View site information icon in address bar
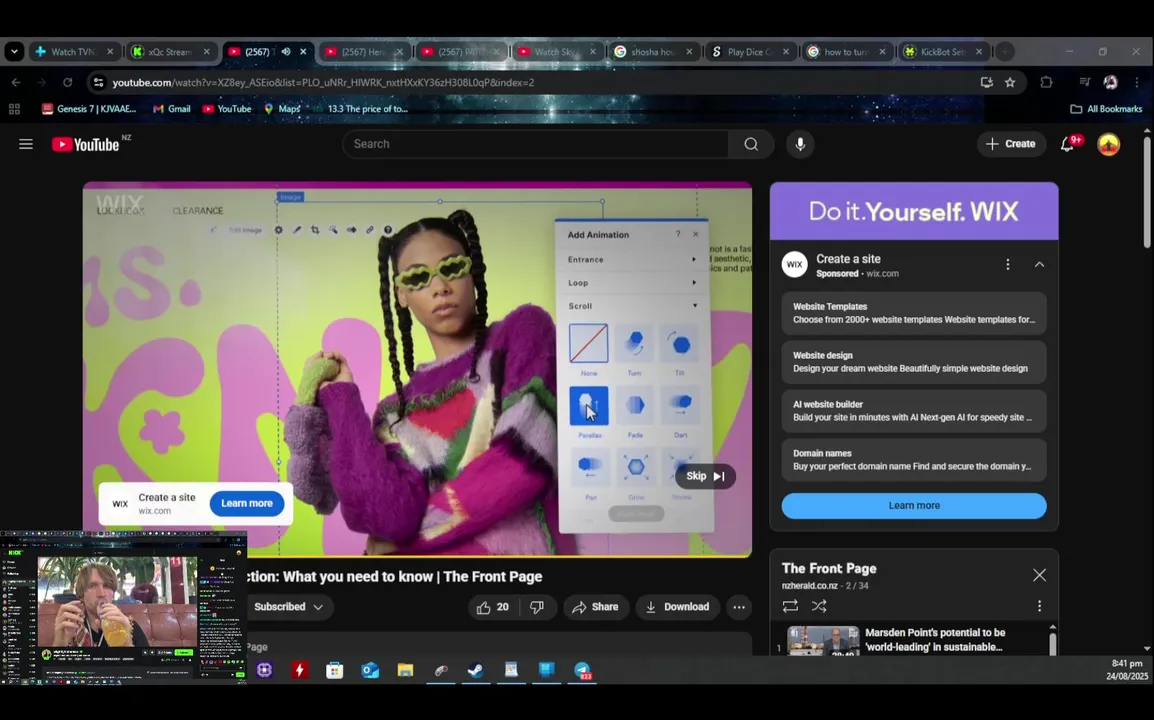 pos(98,82)
